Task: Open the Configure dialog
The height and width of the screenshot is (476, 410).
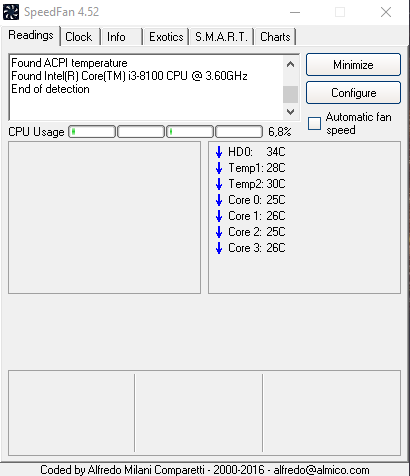Action: pyautogui.click(x=353, y=93)
